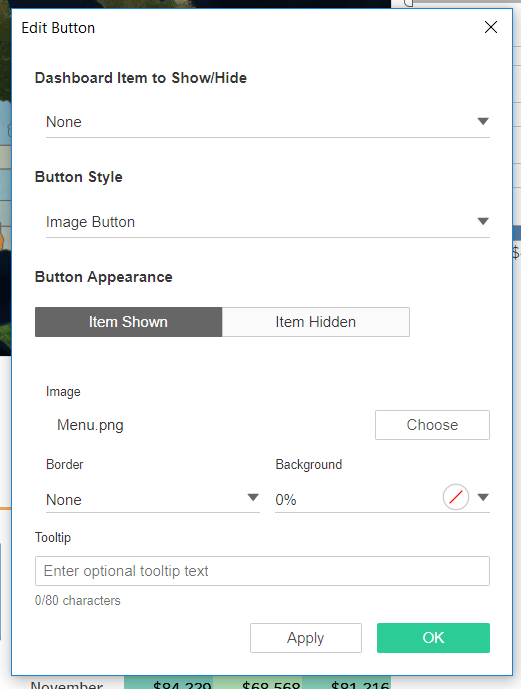The width and height of the screenshot is (521, 689).
Task: Expand the Button Style dropdown arrow
Action: [483, 221]
